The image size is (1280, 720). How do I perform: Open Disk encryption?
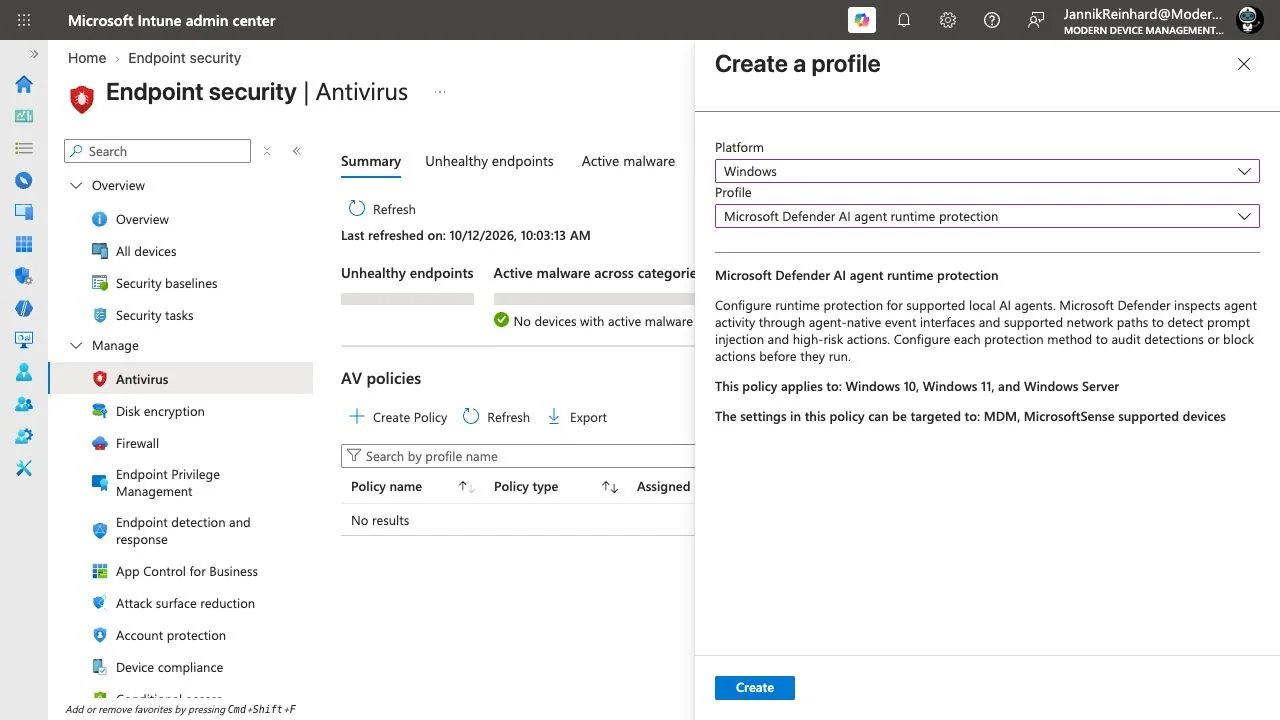click(160, 411)
